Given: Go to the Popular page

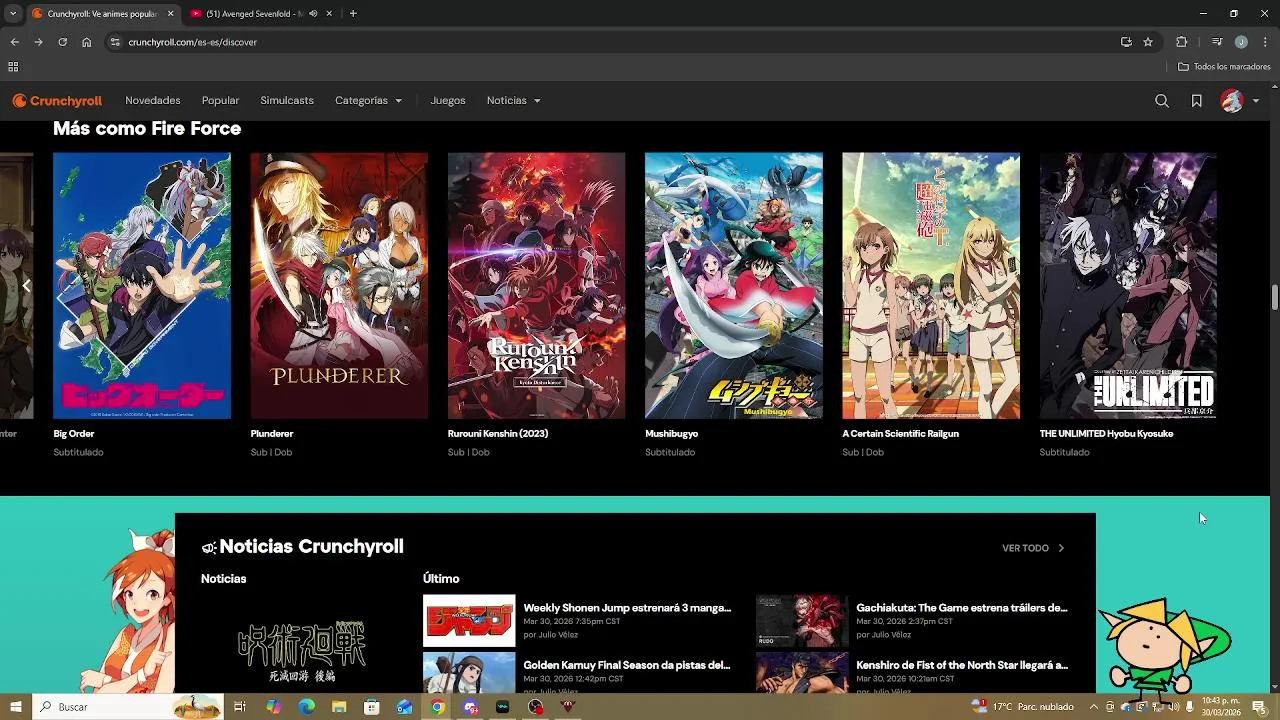Looking at the screenshot, I should click(220, 101).
